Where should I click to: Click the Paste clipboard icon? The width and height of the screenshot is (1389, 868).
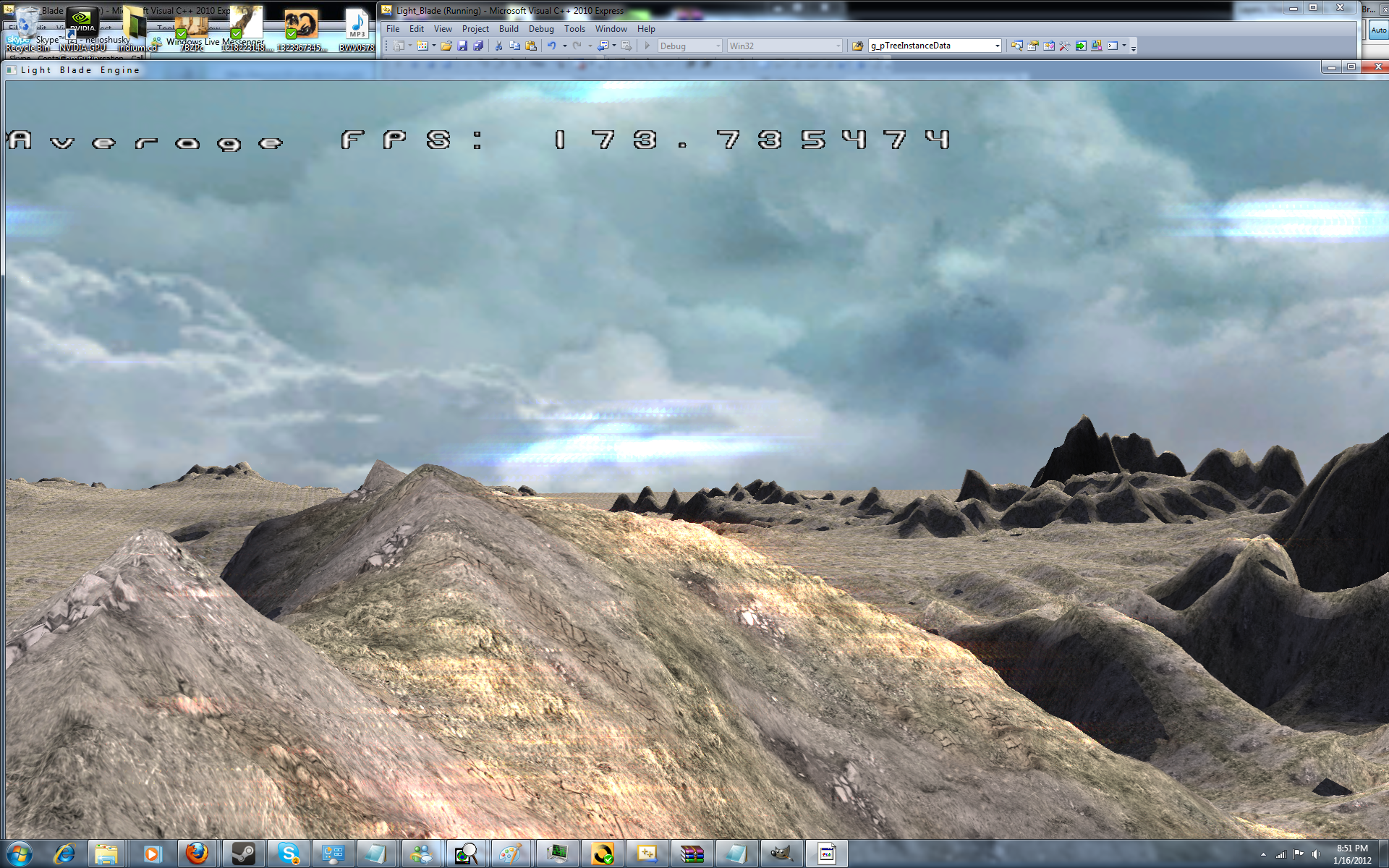[531, 46]
